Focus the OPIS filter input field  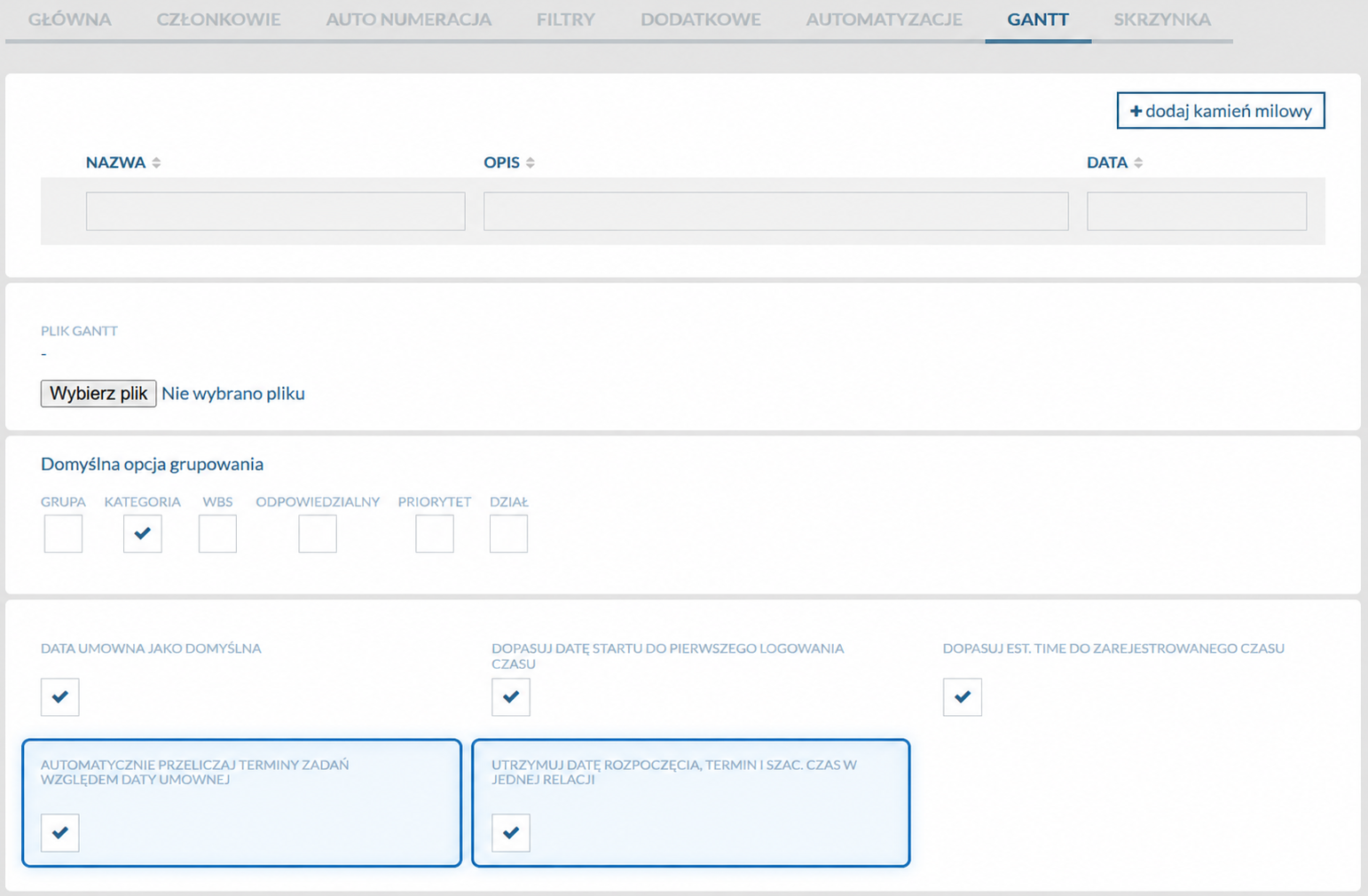pyautogui.click(x=775, y=211)
